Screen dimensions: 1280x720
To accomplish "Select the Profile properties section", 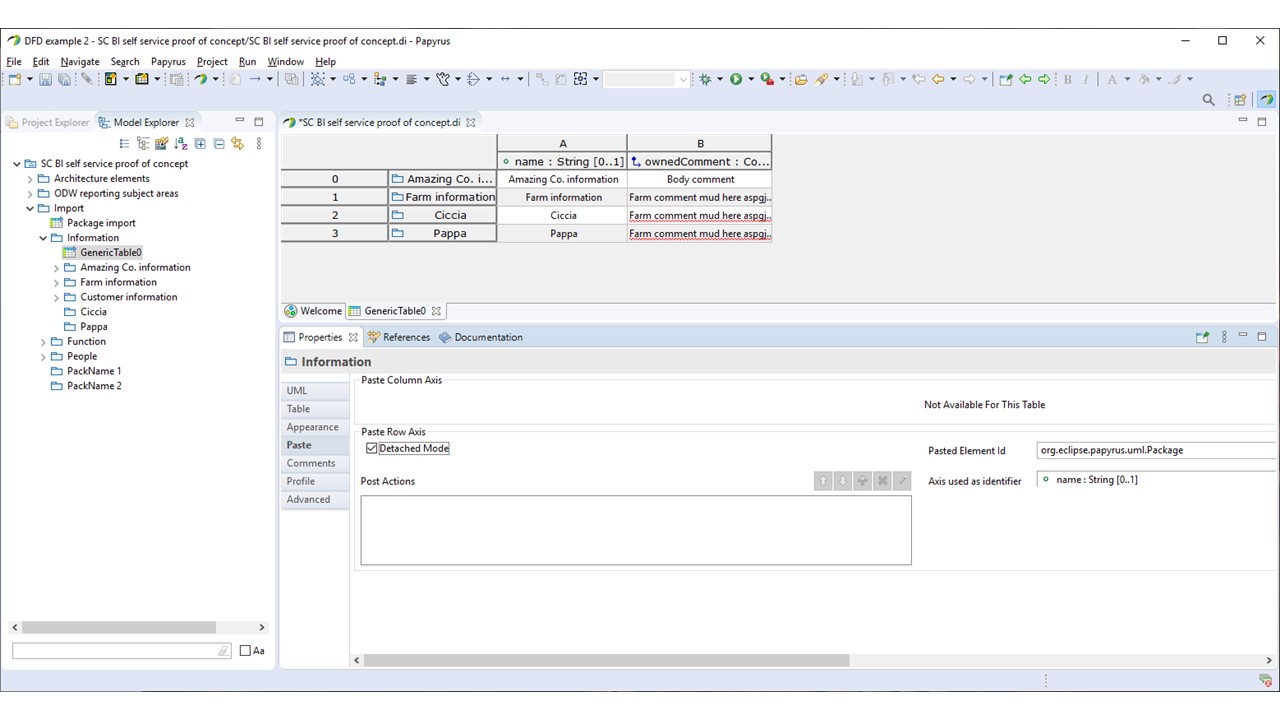I will tap(315, 481).
